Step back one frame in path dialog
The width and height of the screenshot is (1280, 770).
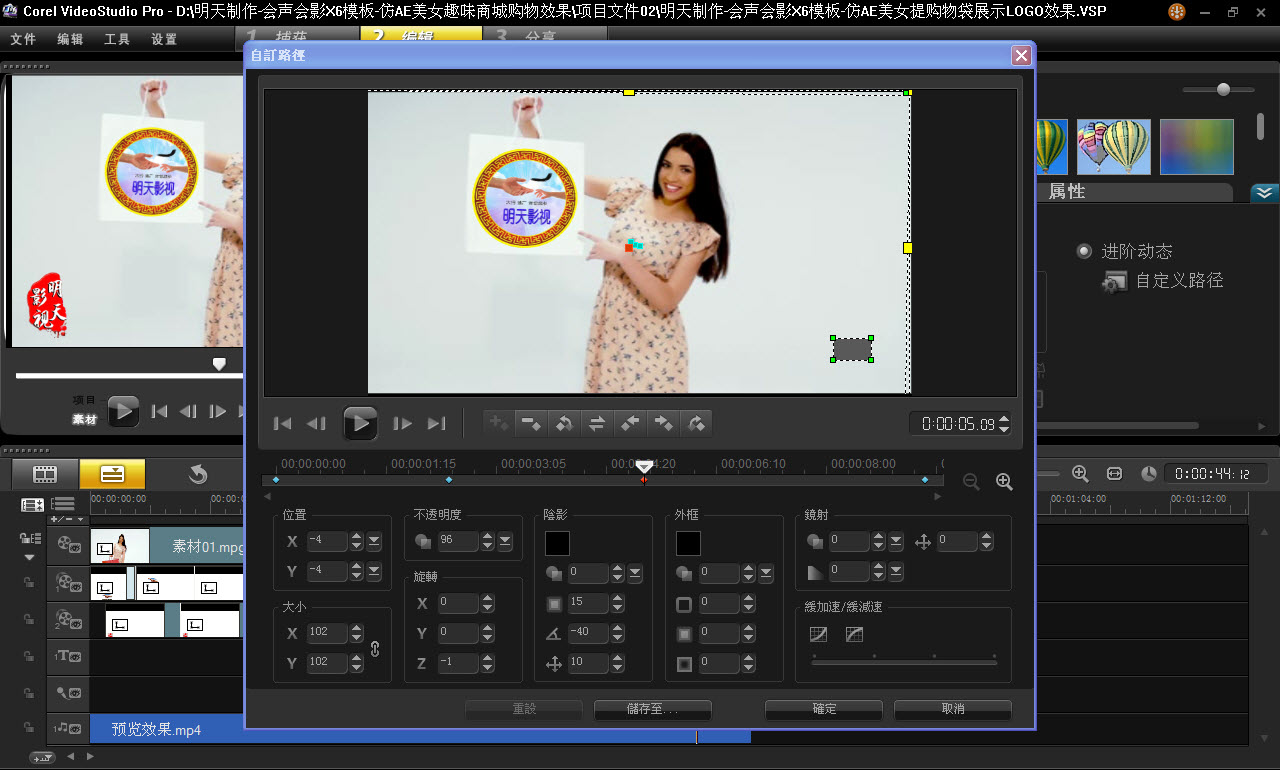point(316,424)
